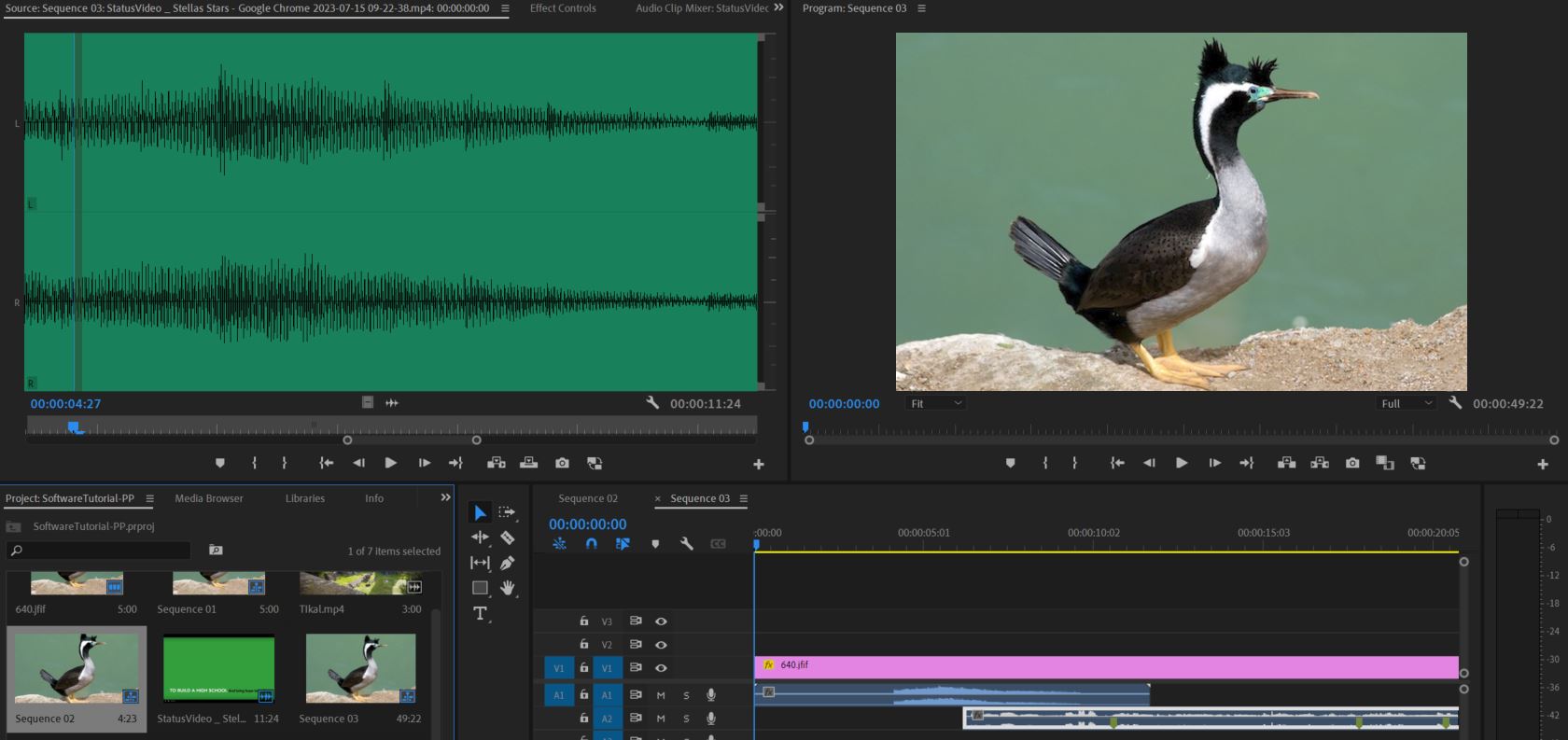Go to In point in Program monitor
1568x740 pixels.
pyautogui.click(x=1116, y=463)
